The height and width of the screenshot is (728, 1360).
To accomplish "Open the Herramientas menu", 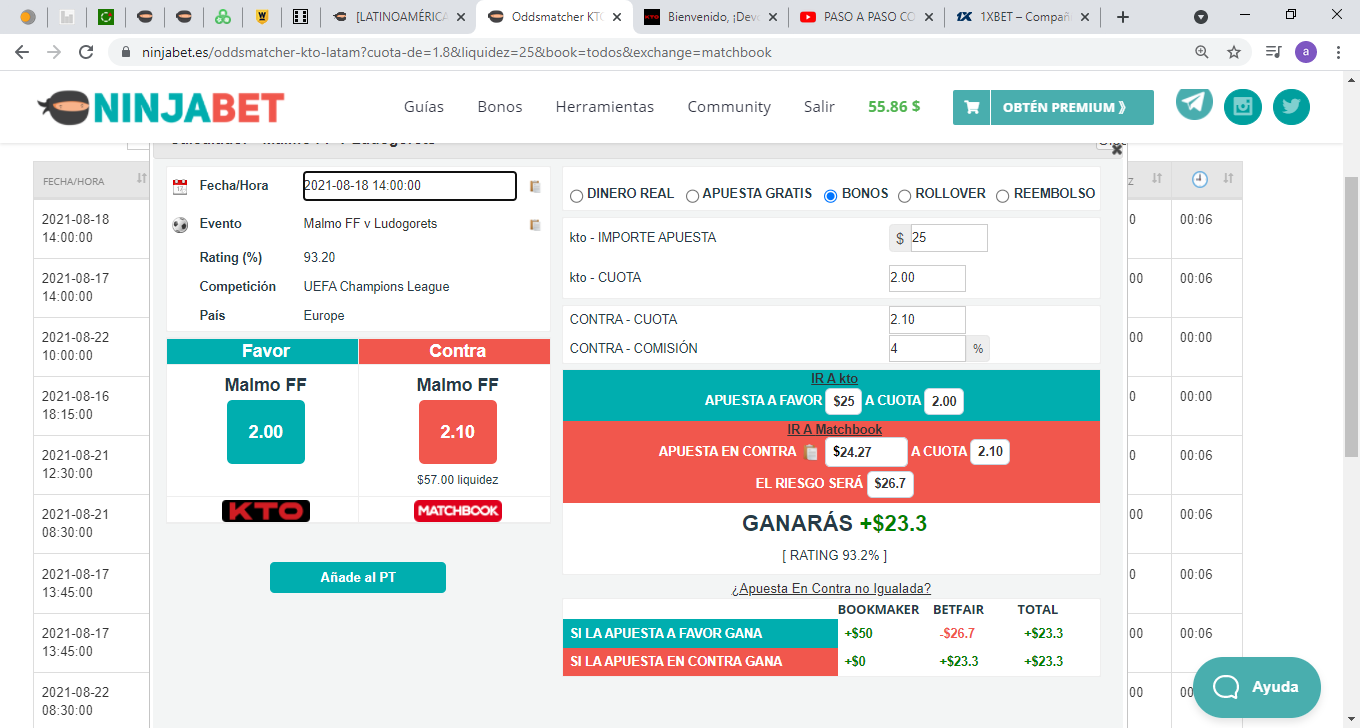I will tap(605, 107).
